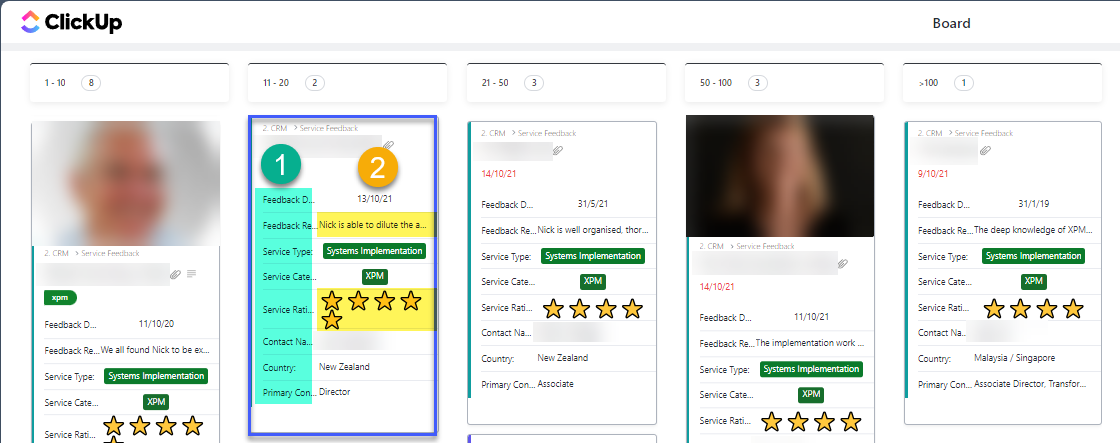Click the XPM category label on 31/5/21 card

594,282
